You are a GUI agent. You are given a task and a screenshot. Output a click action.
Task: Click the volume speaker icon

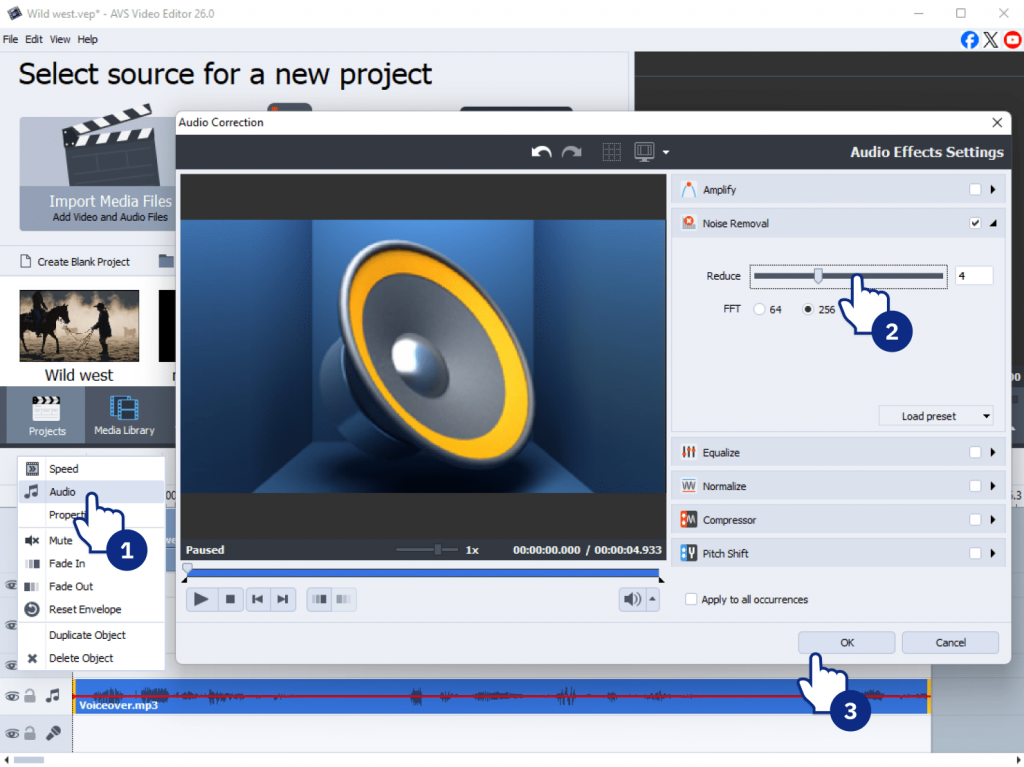[632, 599]
